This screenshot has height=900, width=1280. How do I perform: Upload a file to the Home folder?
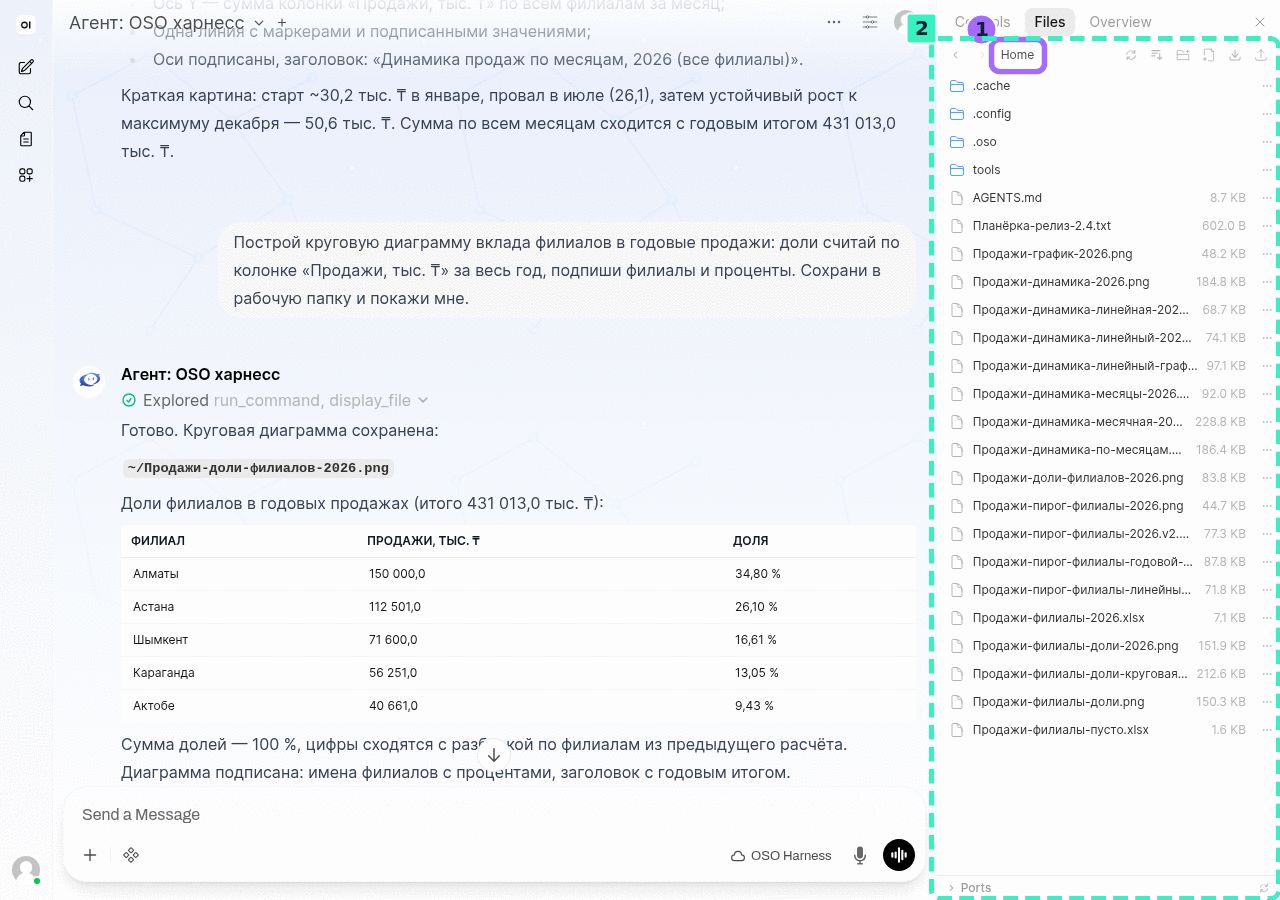pyautogui.click(x=1261, y=55)
